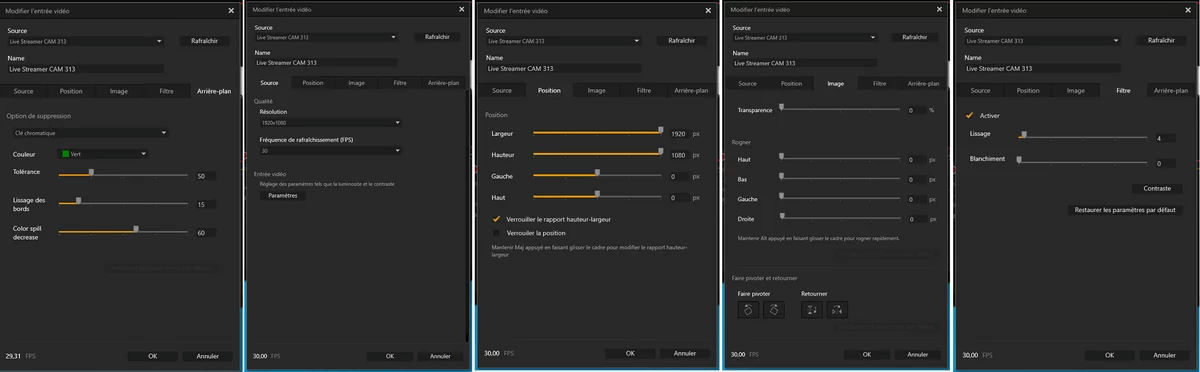1200x372 pixels.
Task: Rotate the video right in the Image dialog
Action: click(774, 311)
